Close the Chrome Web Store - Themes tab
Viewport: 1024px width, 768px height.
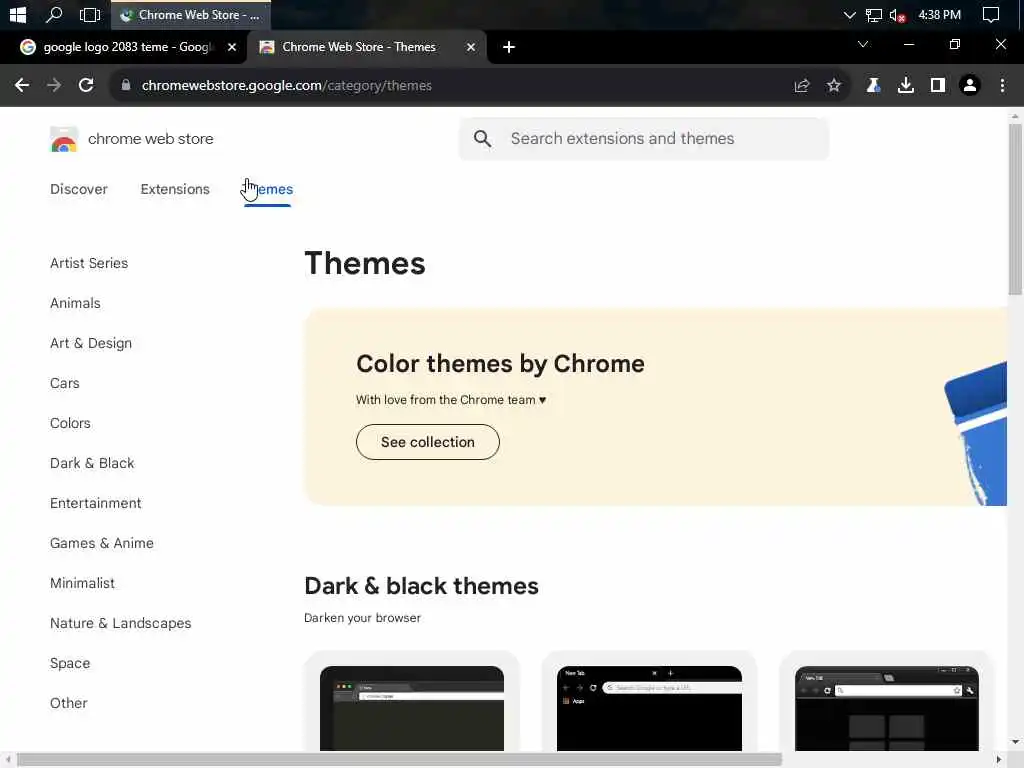(471, 47)
